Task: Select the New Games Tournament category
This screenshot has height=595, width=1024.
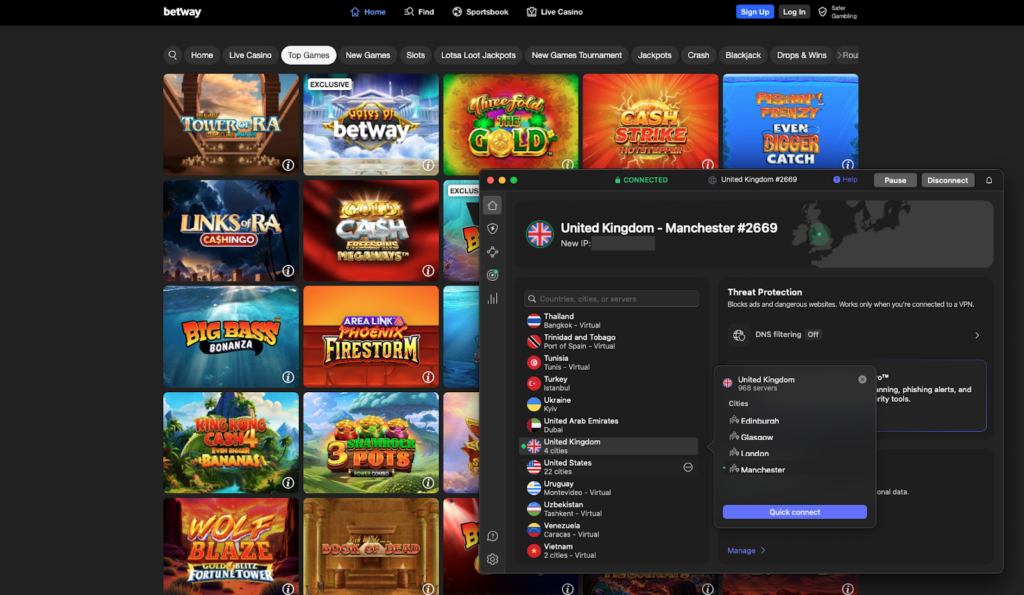Action: pyautogui.click(x=577, y=55)
